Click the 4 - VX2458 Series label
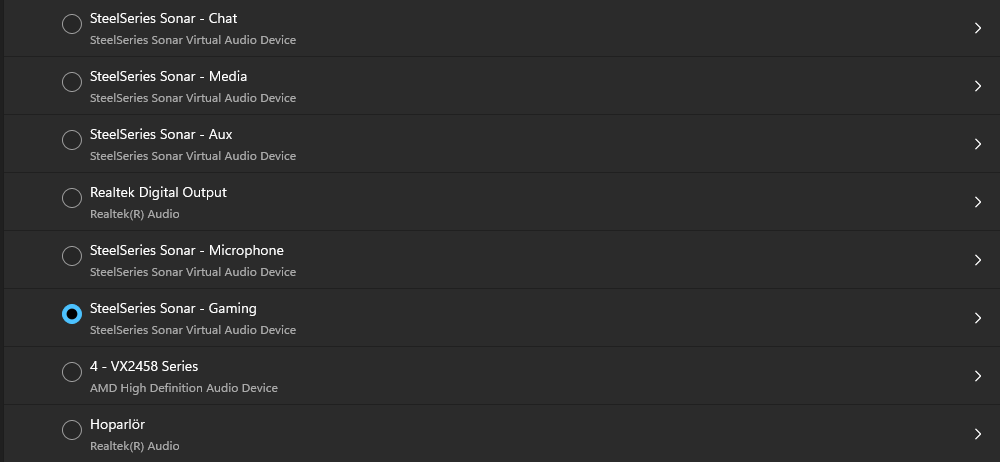This screenshot has height=462, width=1000. [144, 366]
